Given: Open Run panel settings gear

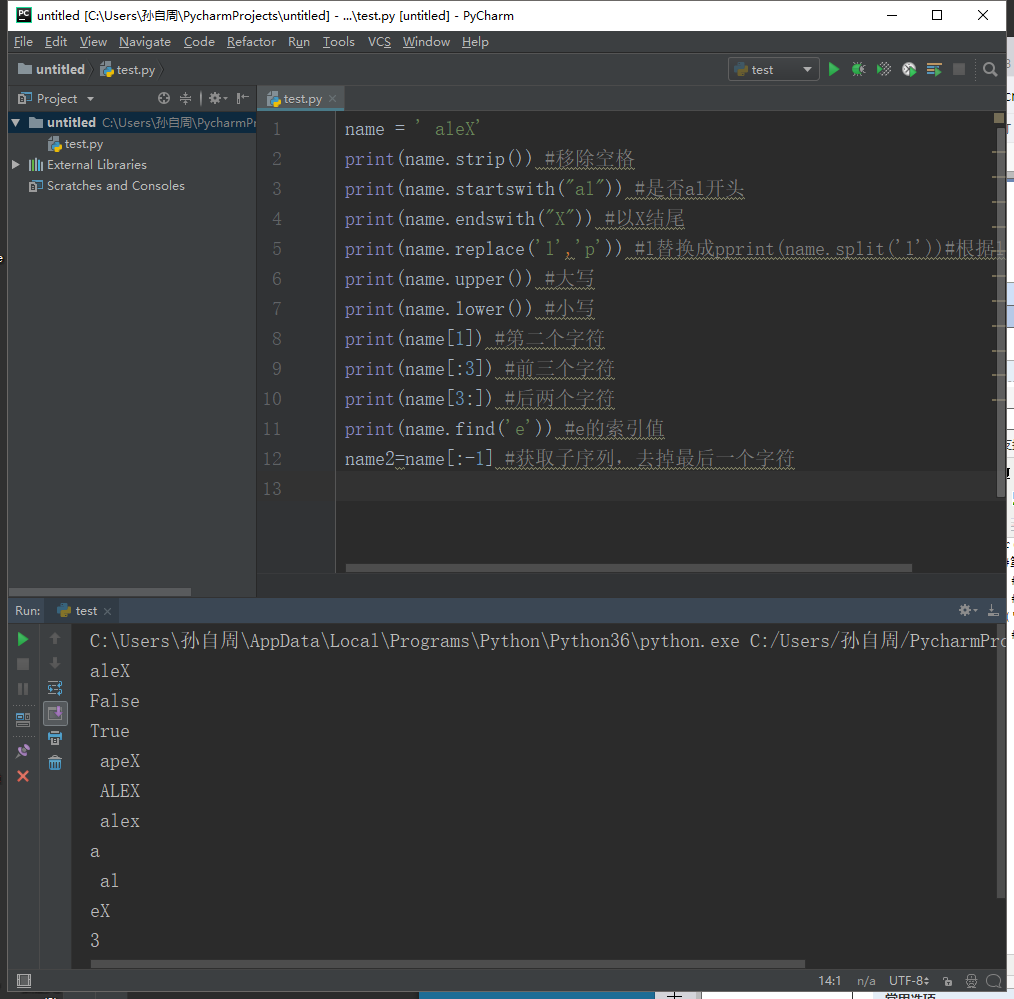Looking at the screenshot, I should tap(967, 610).
